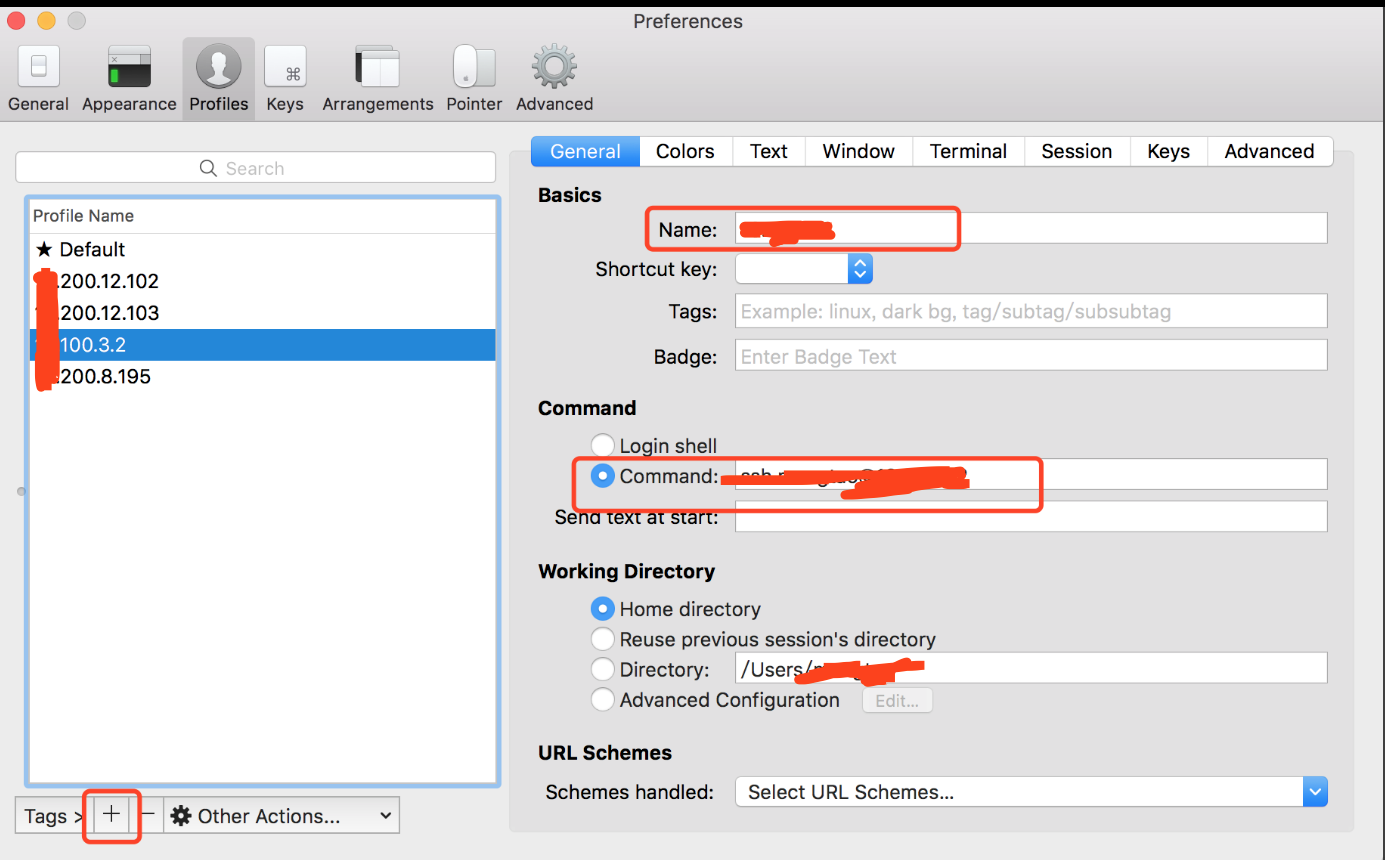Switch to the Colors tab
Image resolution: width=1385 pixels, height=860 pixels.
point(685,151)
